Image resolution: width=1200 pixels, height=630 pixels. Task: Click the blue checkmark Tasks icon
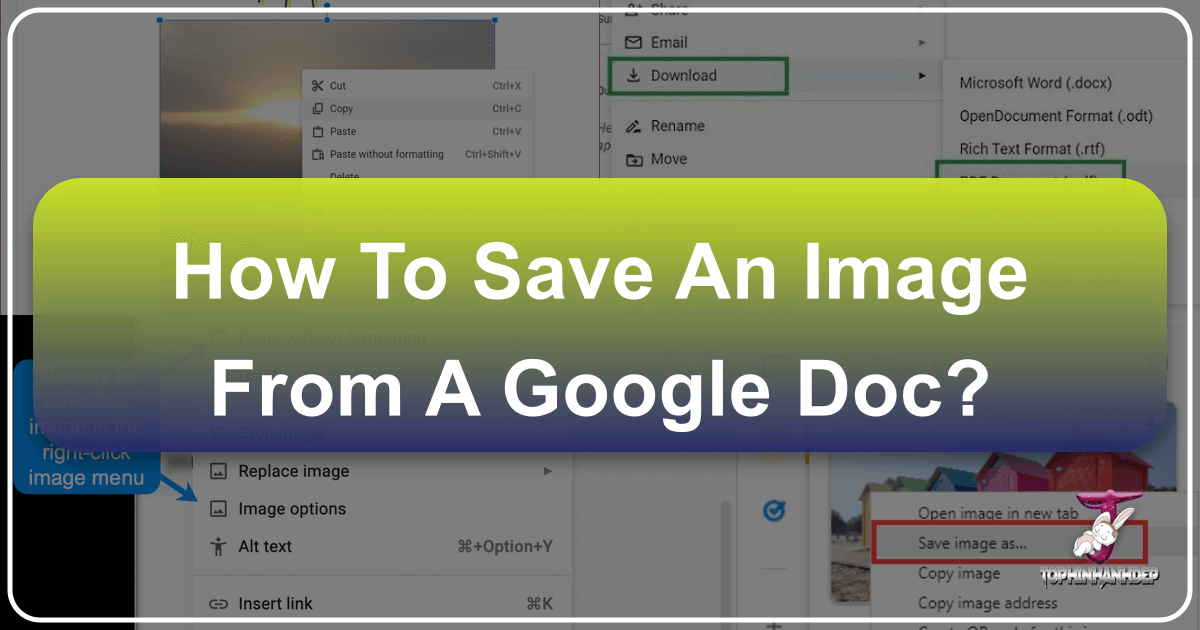[x=772, y=511]
